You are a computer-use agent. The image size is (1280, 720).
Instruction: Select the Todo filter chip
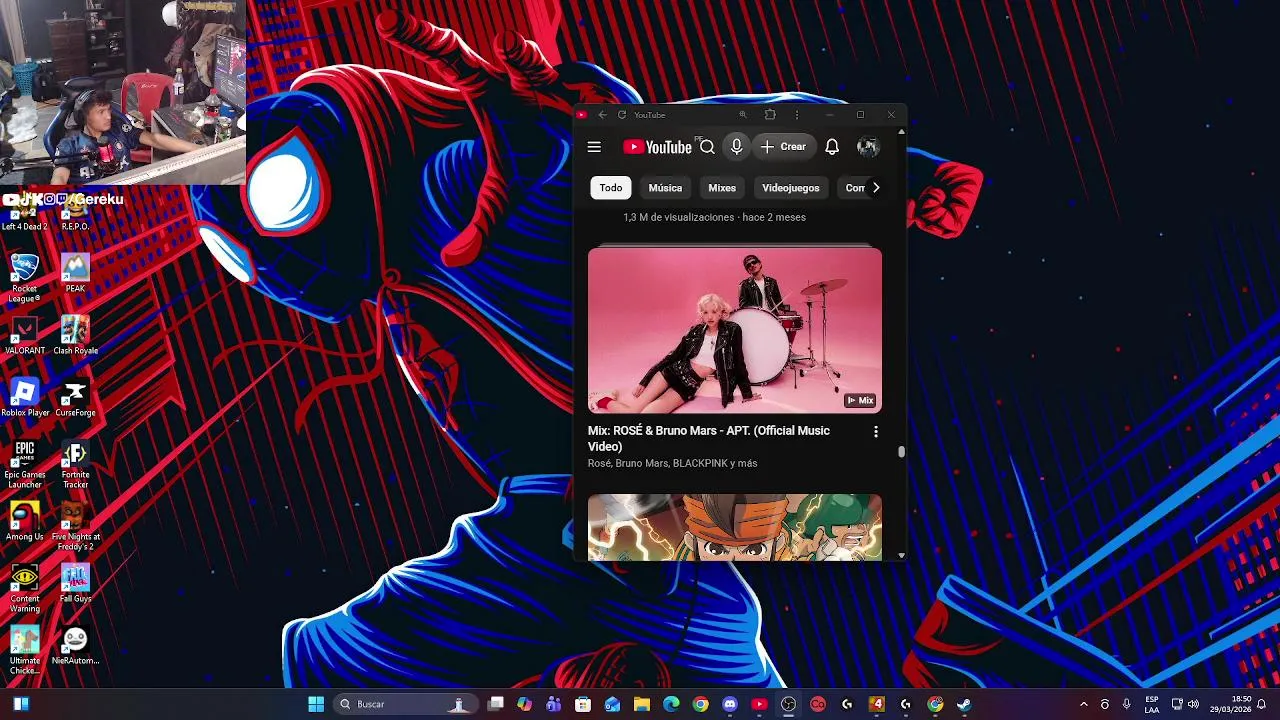point(611,188)
